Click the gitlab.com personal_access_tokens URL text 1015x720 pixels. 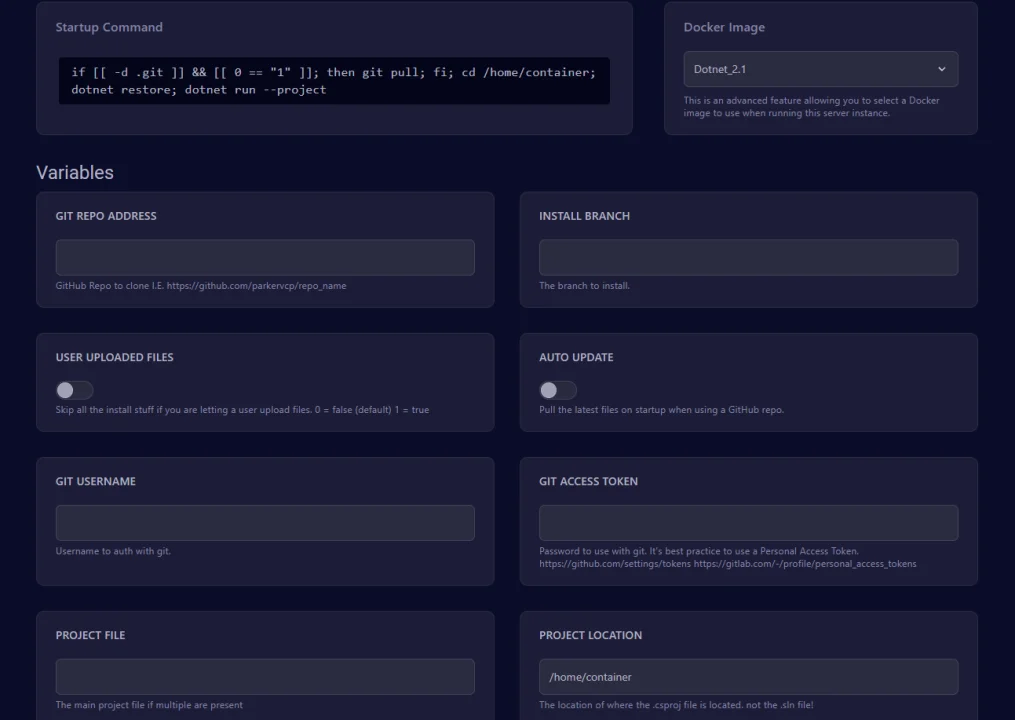click(805, 564)
